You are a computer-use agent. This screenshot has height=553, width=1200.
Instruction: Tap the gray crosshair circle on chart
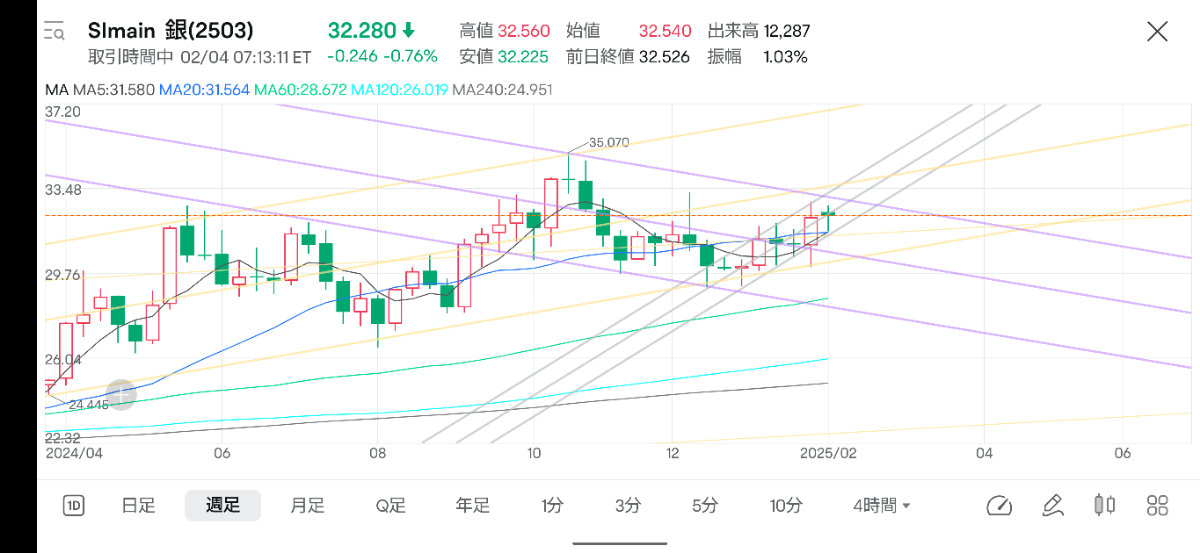coord(121,394)
